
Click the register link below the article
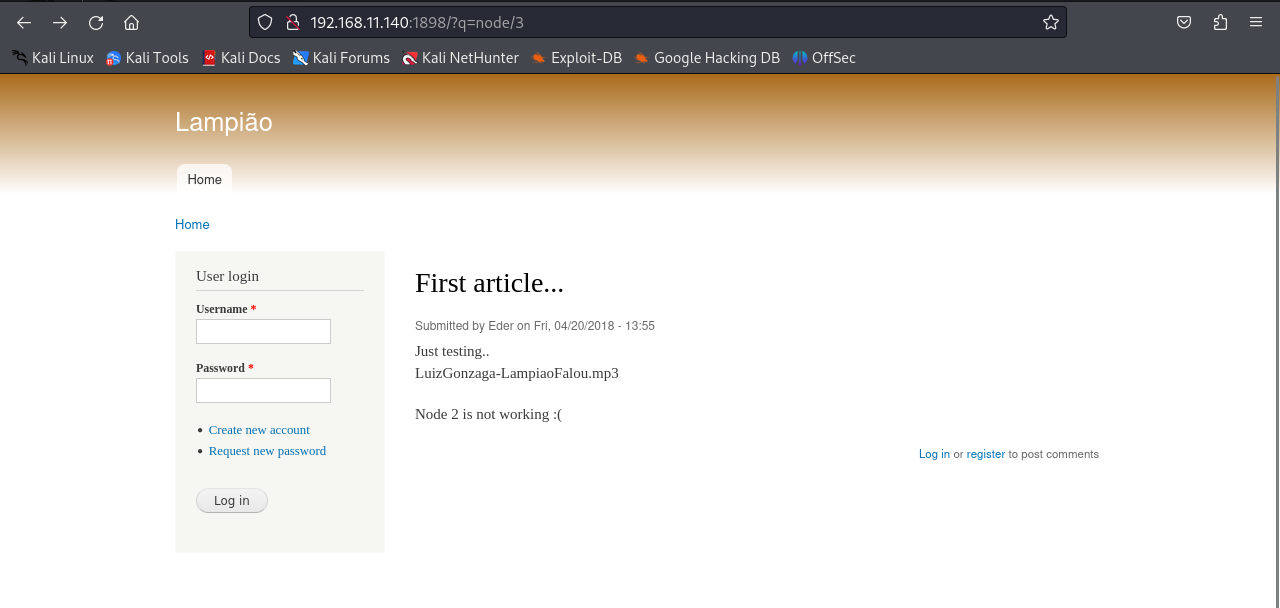985,454
